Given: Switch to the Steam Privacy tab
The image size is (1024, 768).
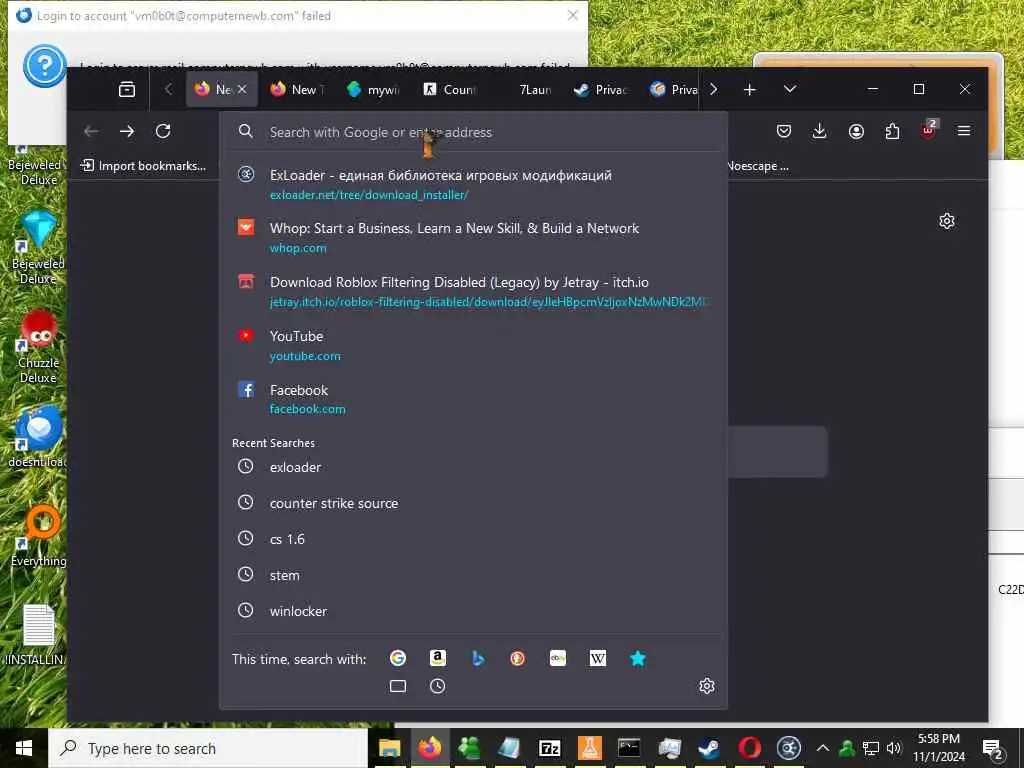Looking at the screenshot, I should coord(601,89).
